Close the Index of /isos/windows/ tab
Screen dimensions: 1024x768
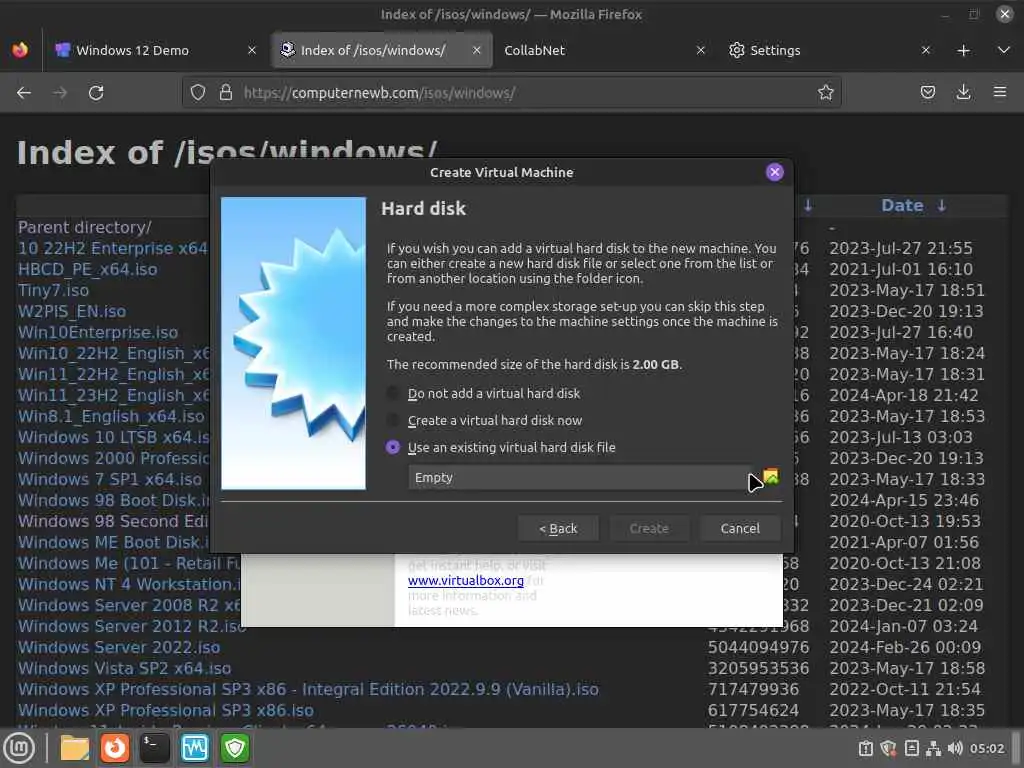[x=477, y=50]
